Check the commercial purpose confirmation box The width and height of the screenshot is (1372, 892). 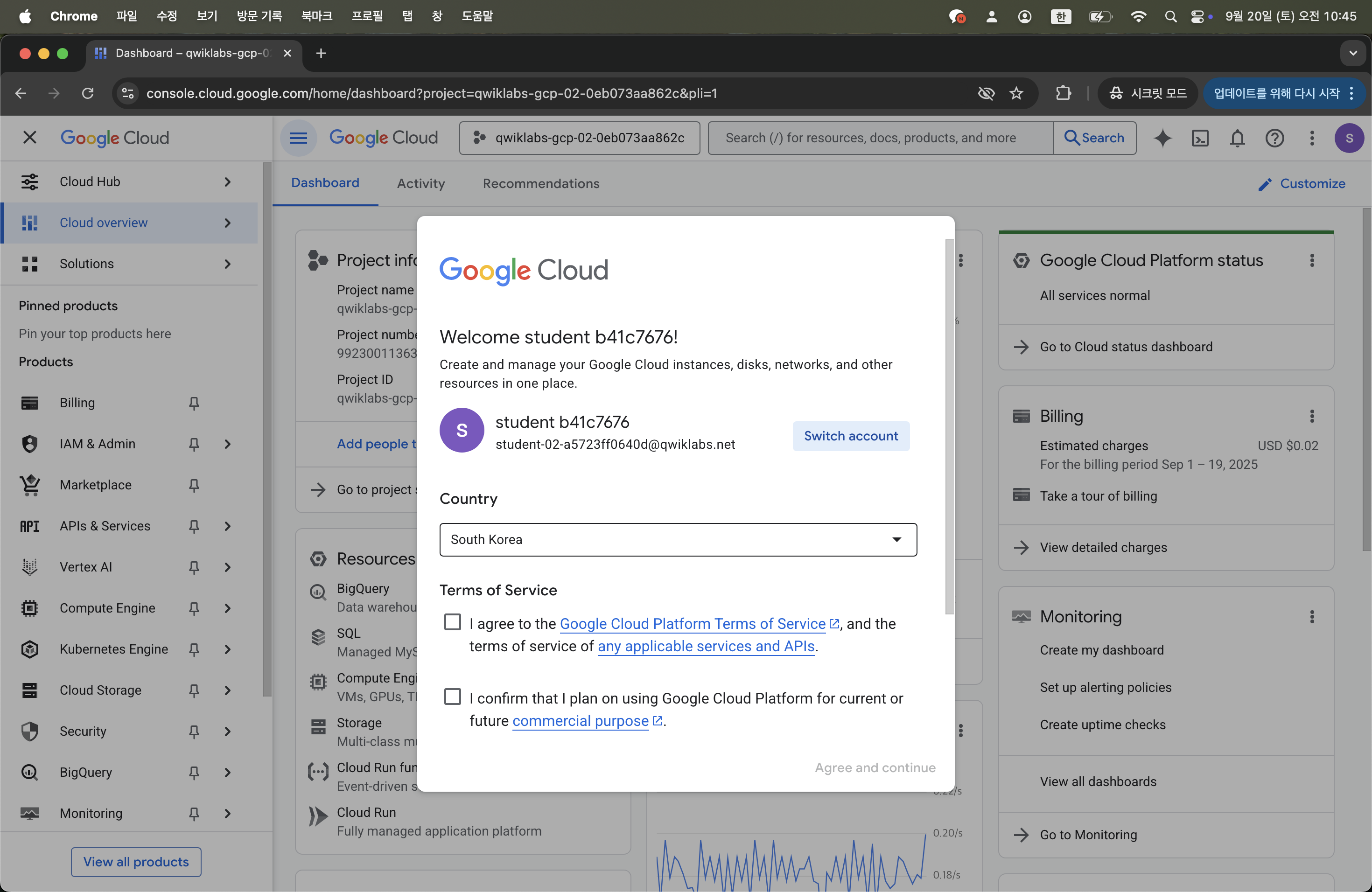tap(453, 697)
